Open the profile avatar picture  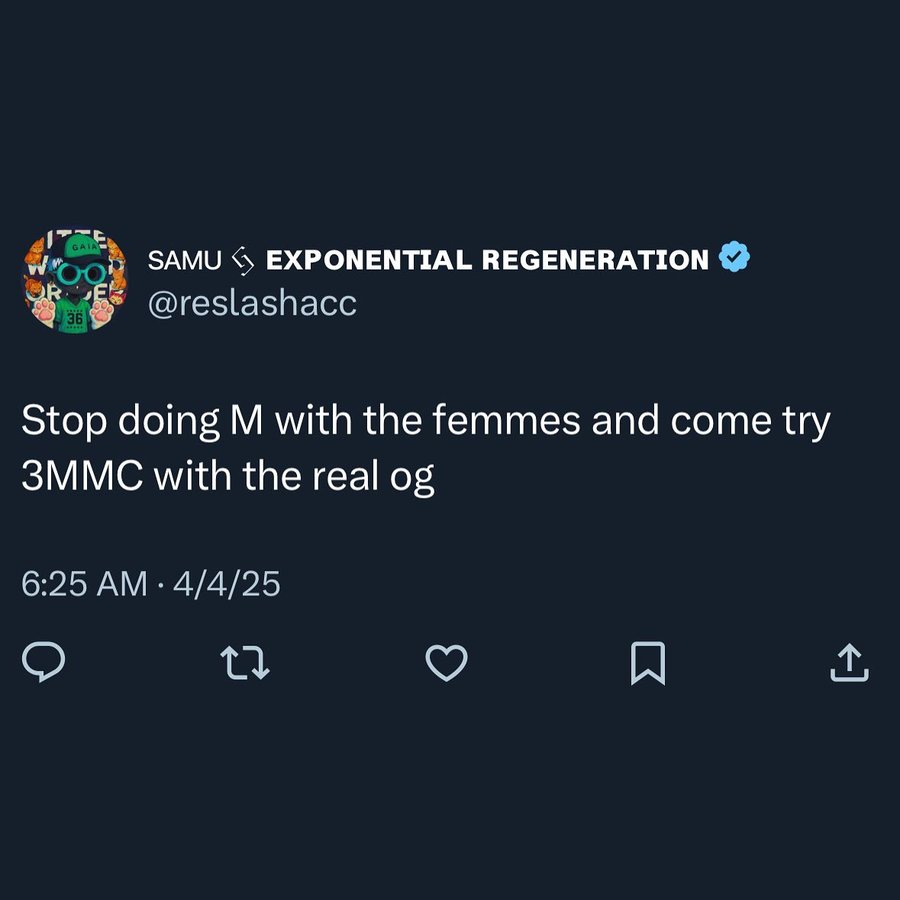point(75,281)
